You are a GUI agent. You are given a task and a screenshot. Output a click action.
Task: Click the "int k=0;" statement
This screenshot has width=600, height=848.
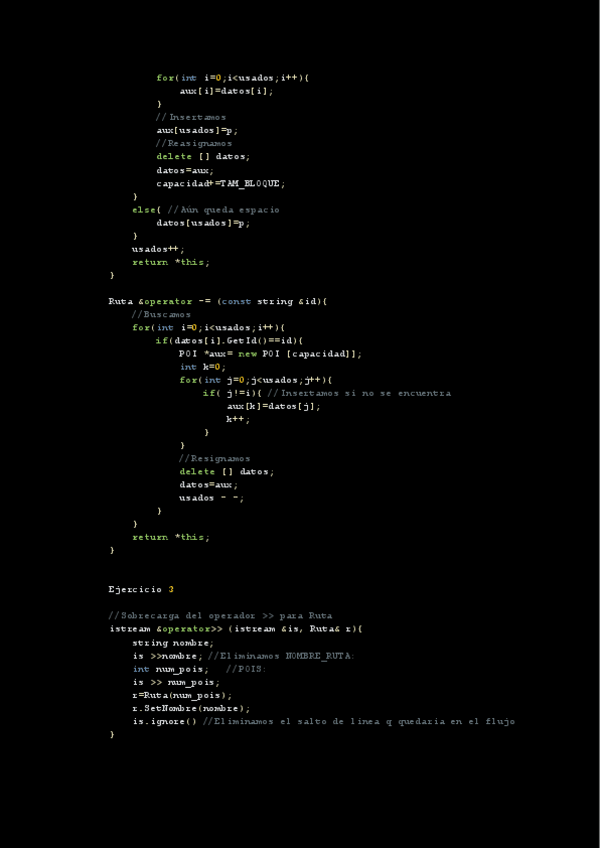[x=203, y=367]
